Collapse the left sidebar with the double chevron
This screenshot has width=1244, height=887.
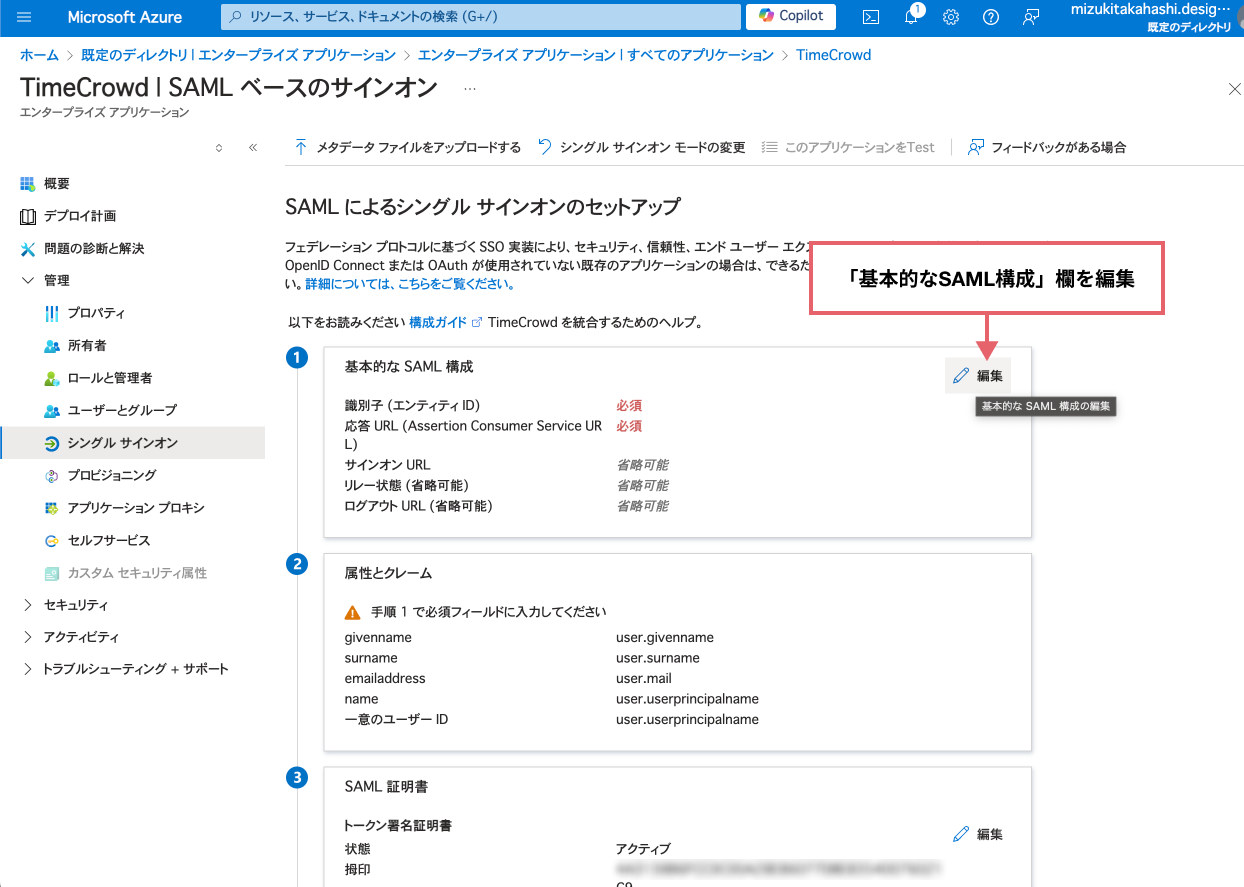(253, 146)
